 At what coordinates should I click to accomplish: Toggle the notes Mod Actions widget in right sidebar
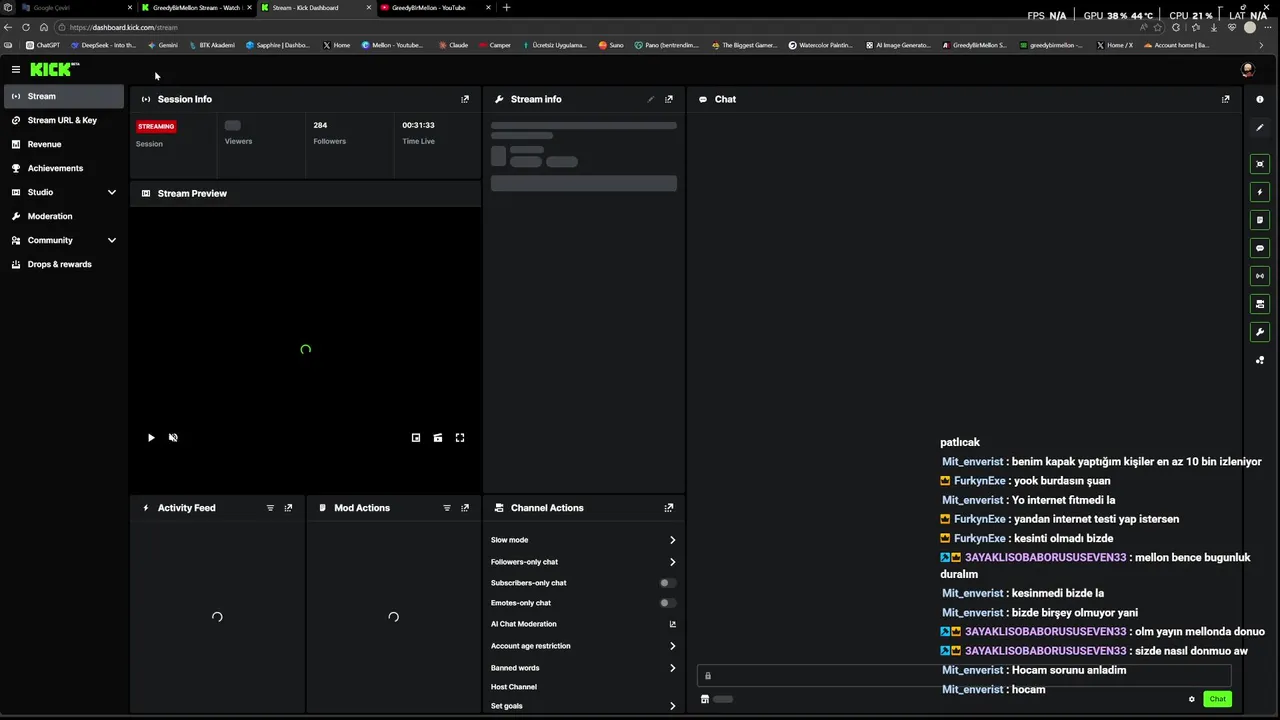coord(1260,220)
